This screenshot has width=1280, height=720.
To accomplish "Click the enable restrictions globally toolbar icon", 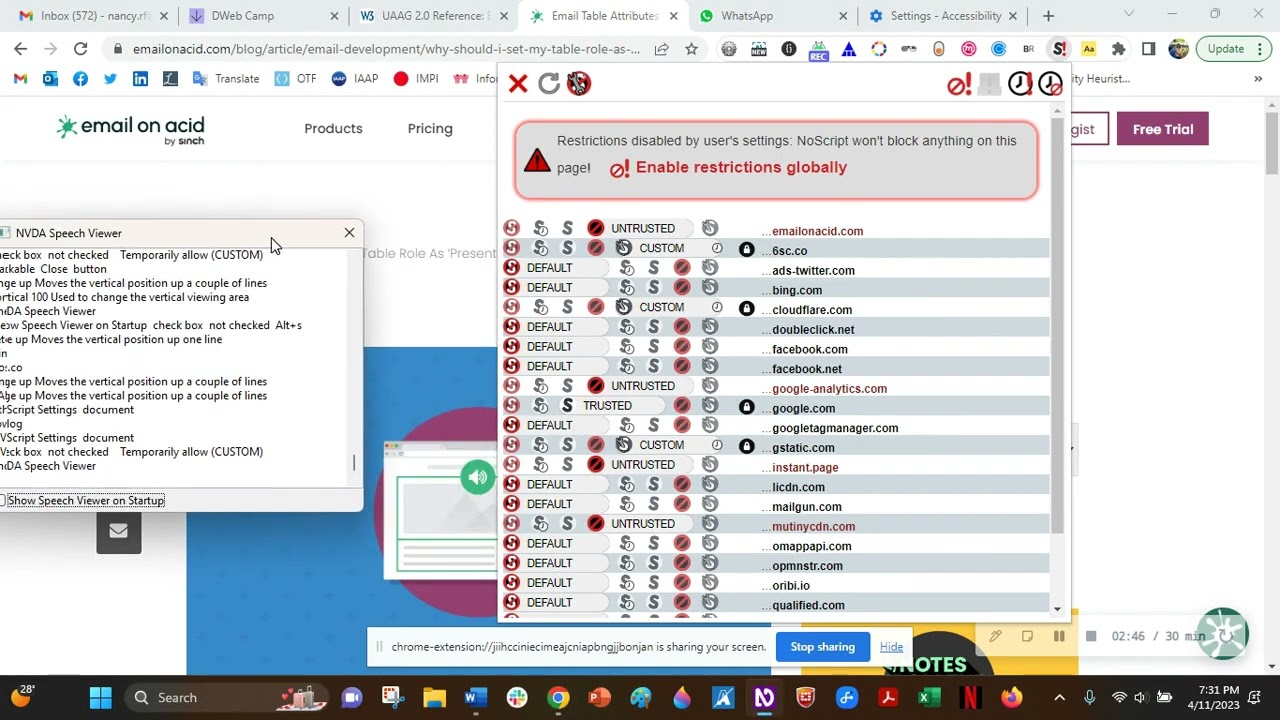I will [959, 85].
